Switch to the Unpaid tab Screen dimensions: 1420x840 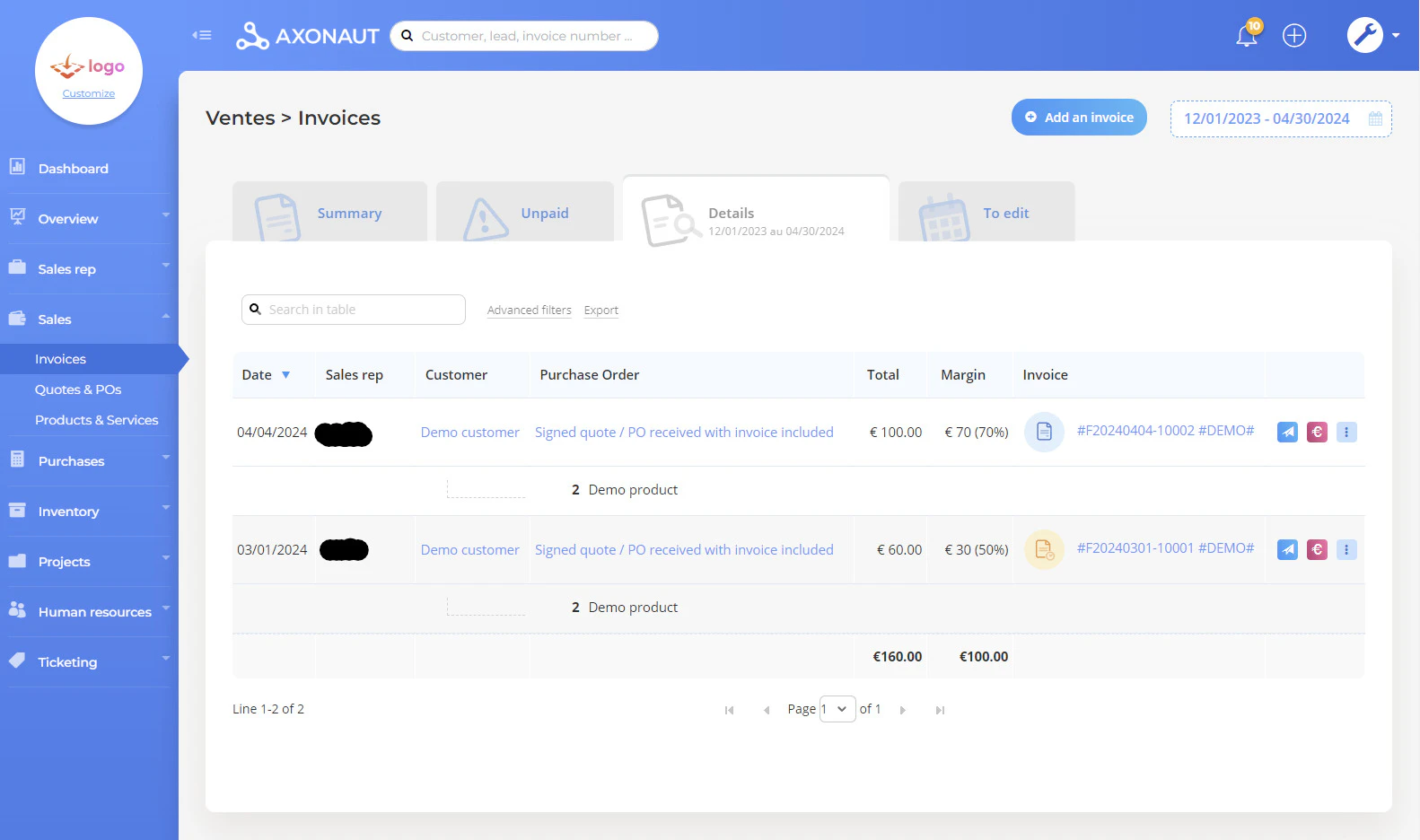(x=525, y=213)
